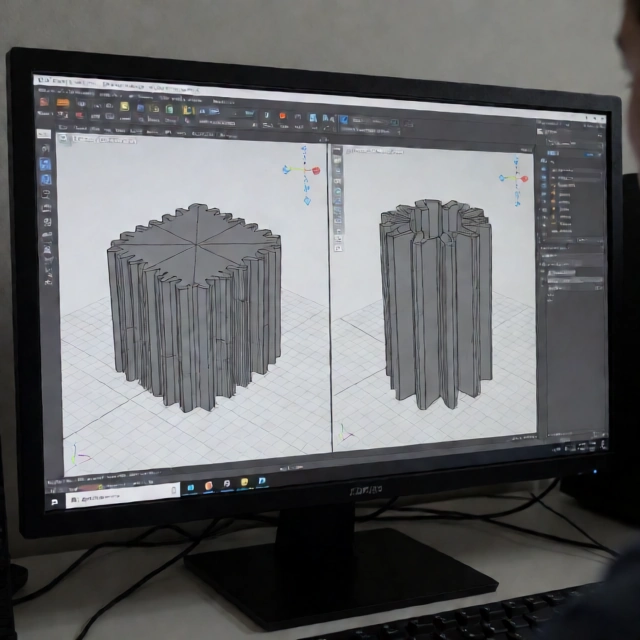Open the orange round app in taskbar
This screenshot has height=640, width=640.
209,486
